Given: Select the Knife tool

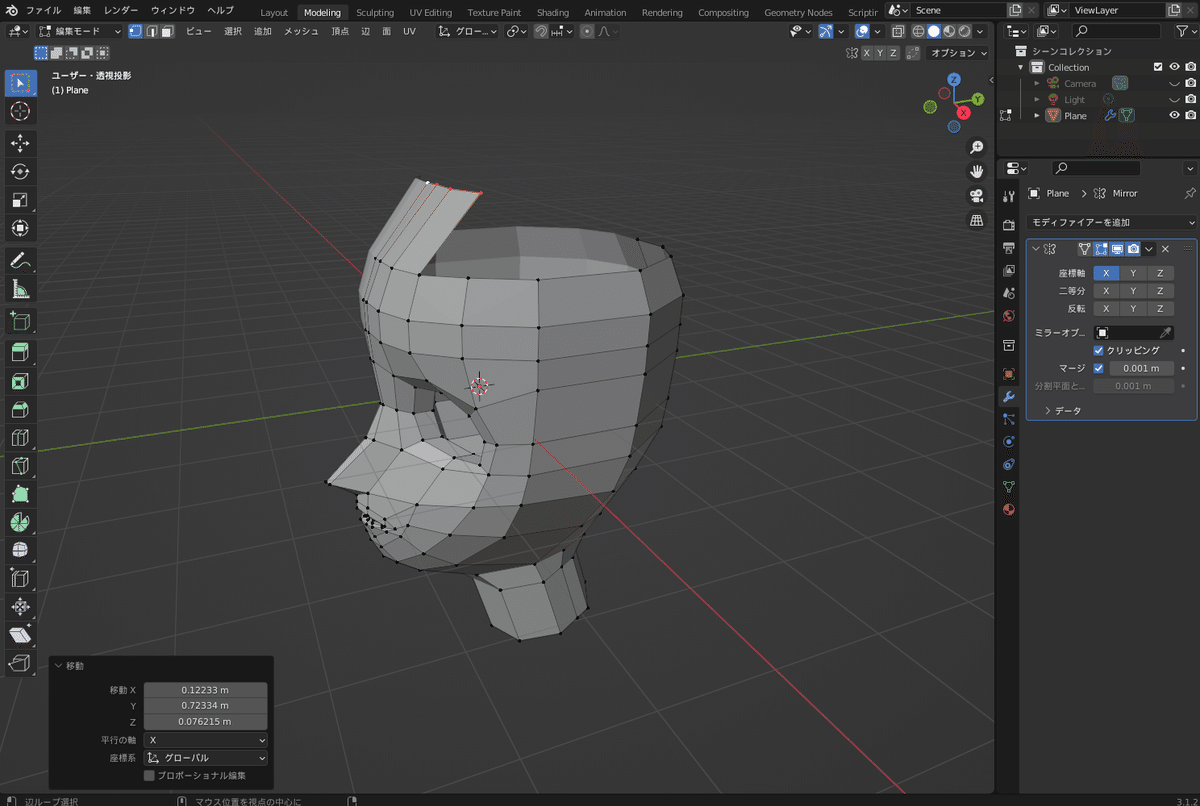Looking at the screenshot, I should (x=20, y=467).
